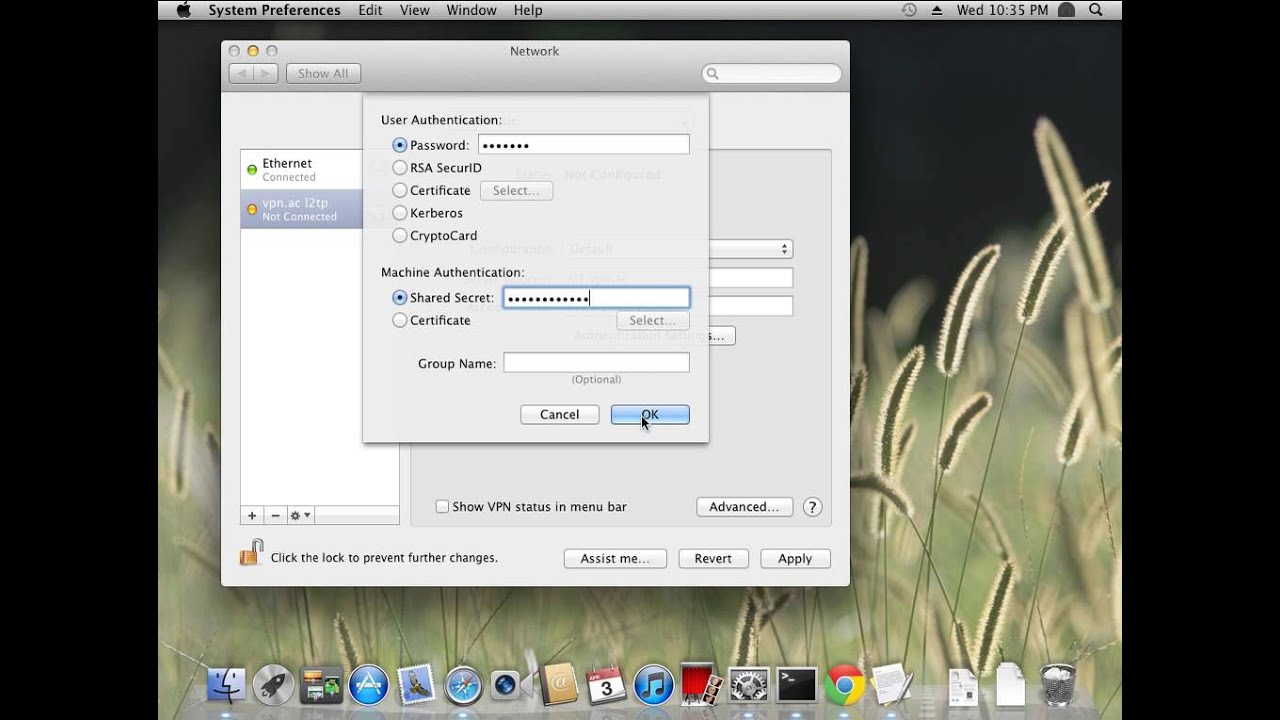
Task: Open Calendar icon in the Dock
Action: click(607, 686)
